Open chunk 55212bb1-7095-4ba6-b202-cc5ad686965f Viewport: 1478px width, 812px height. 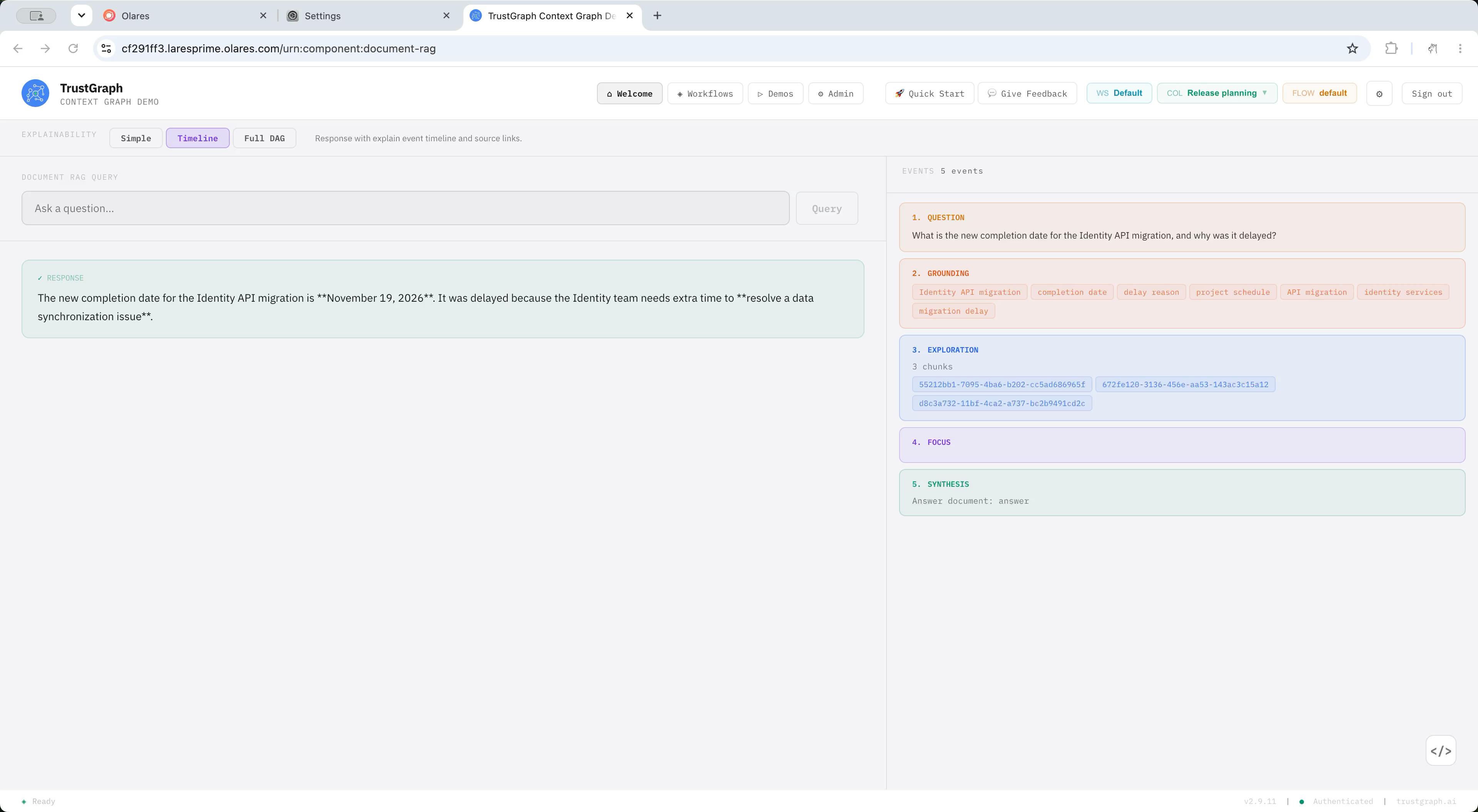(1002, 384)
